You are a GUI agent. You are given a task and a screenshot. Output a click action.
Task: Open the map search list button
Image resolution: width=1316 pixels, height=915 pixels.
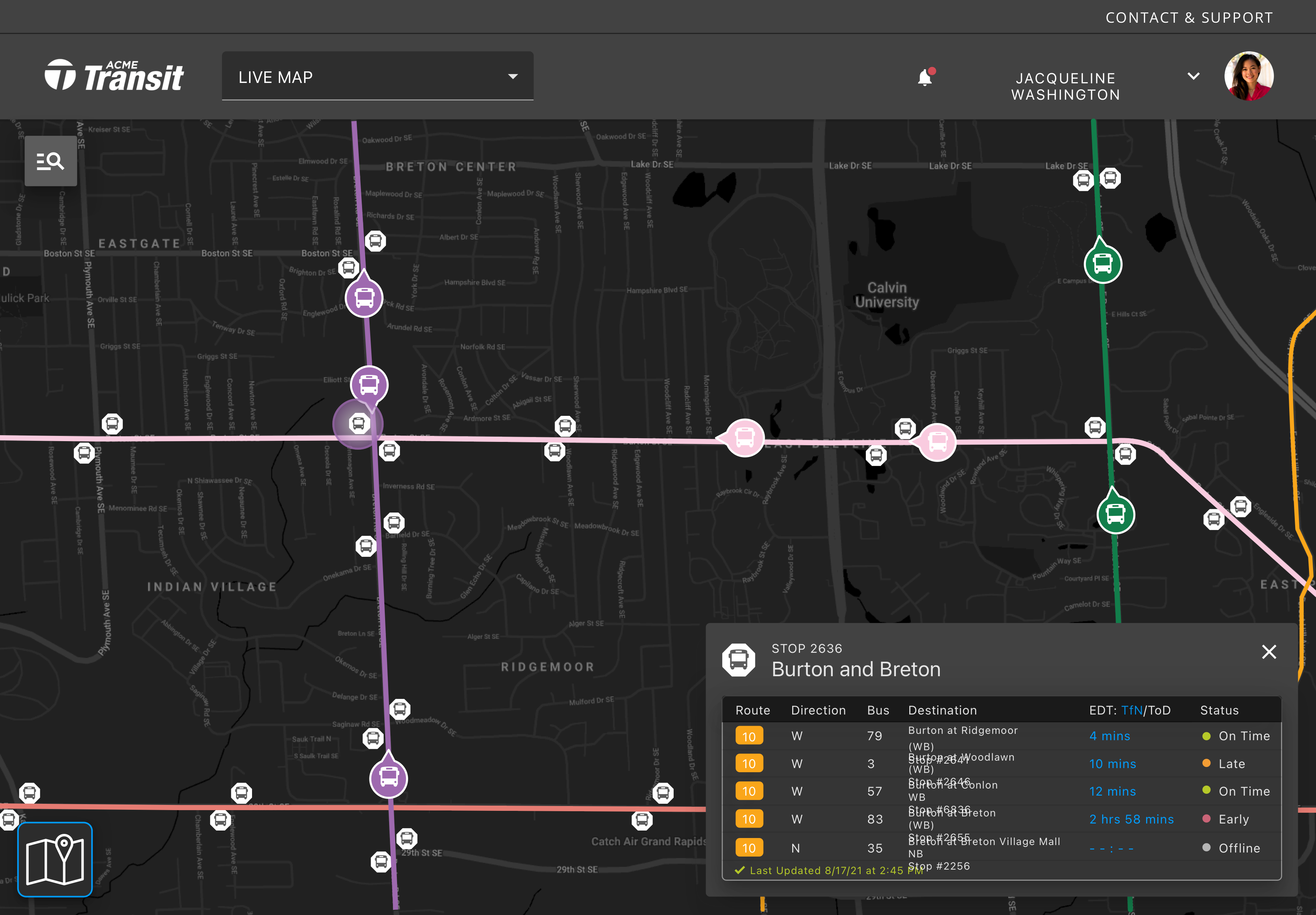(51, 161)
